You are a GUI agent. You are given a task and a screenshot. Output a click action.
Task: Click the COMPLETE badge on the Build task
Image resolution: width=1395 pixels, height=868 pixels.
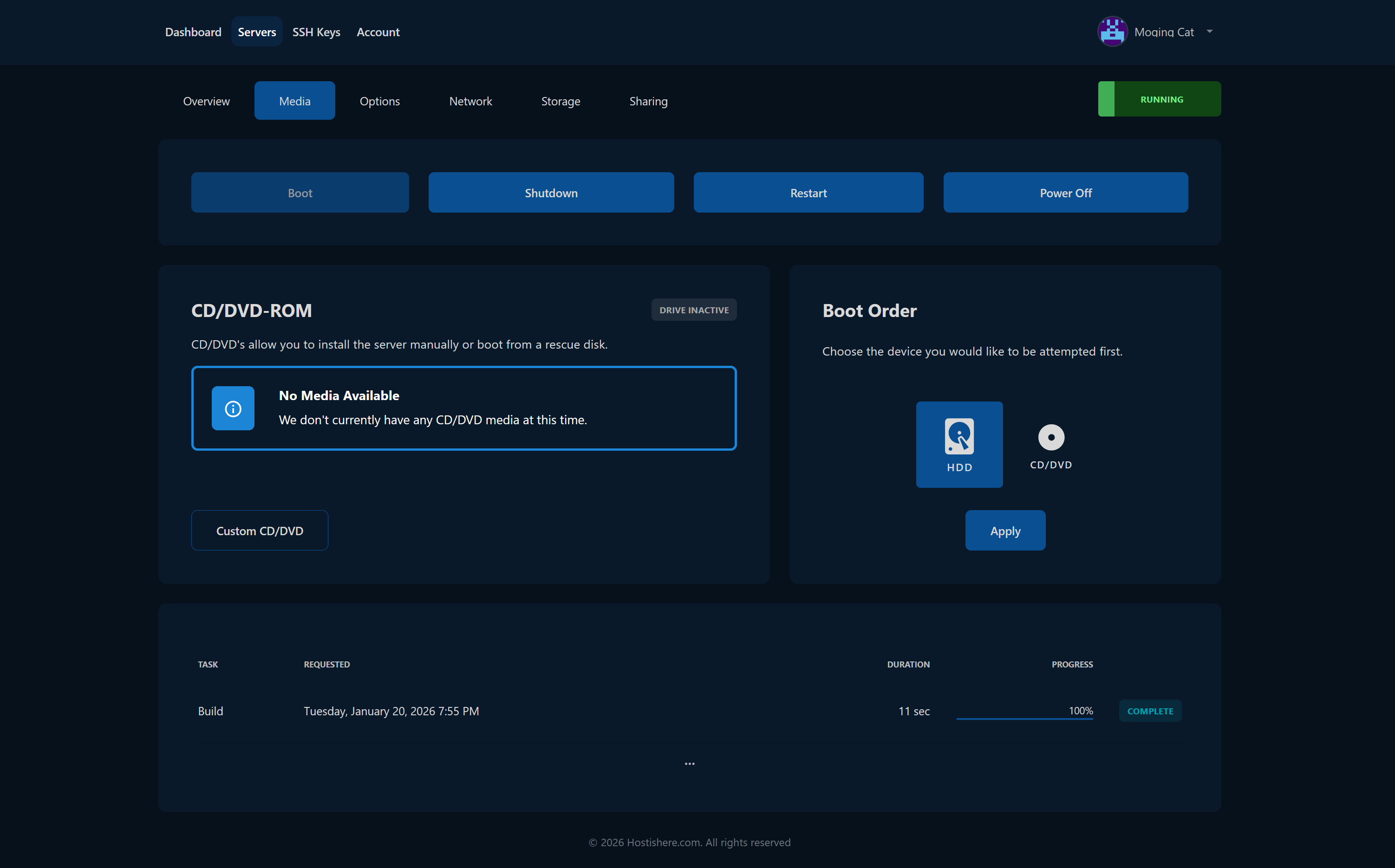[x=1150, y=711]
